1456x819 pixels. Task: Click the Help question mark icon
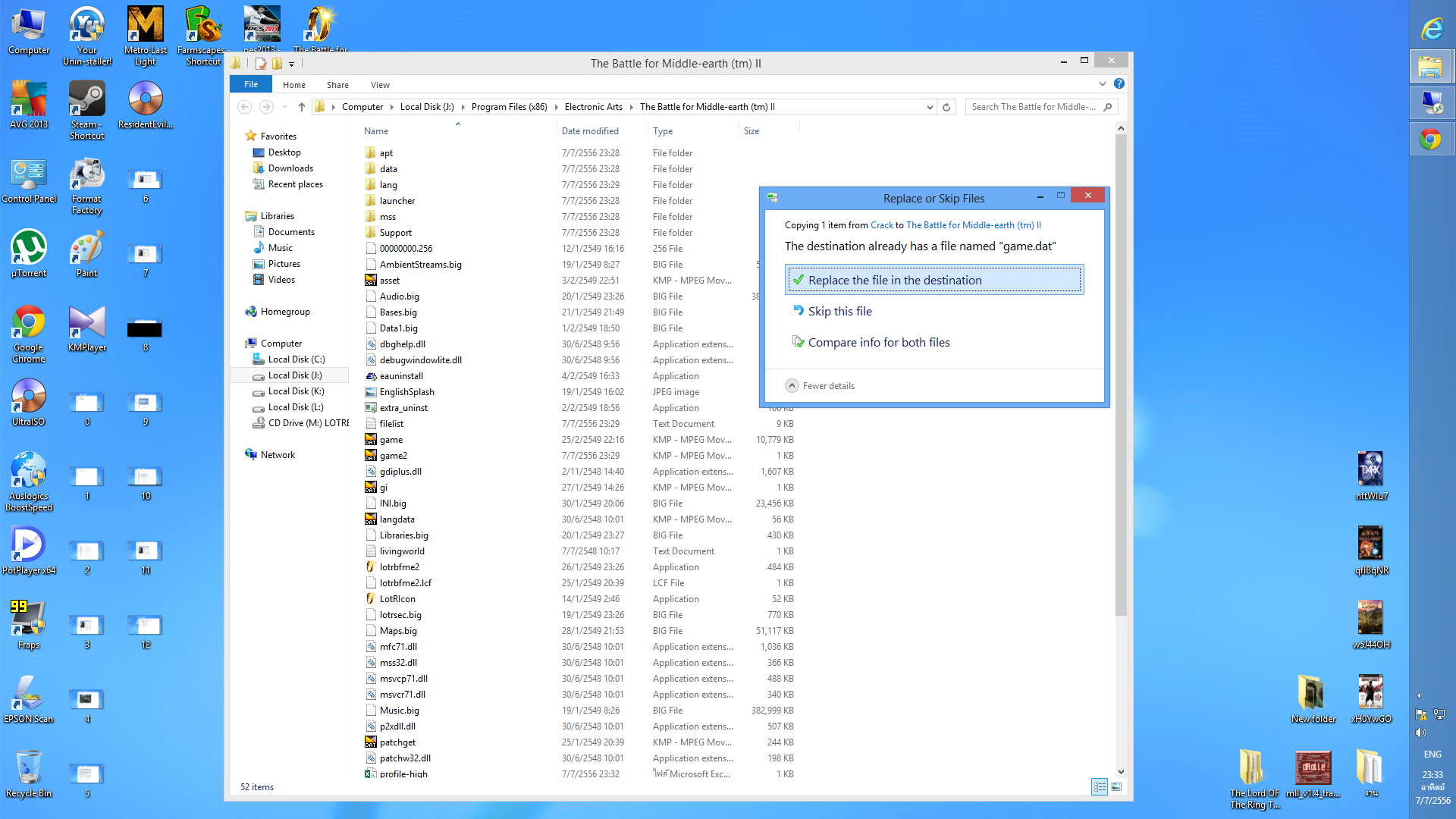(x=1119, y=84)
